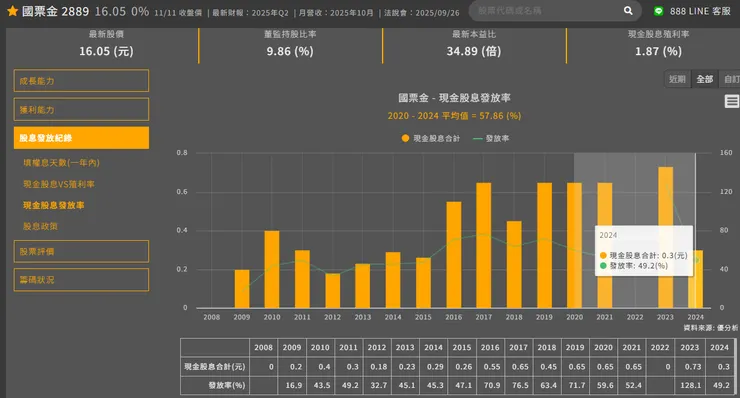Open 888 LINE 客服 link
Image resolution: width=740 pixels, height=398 pixels.
(x=700, y=11)
